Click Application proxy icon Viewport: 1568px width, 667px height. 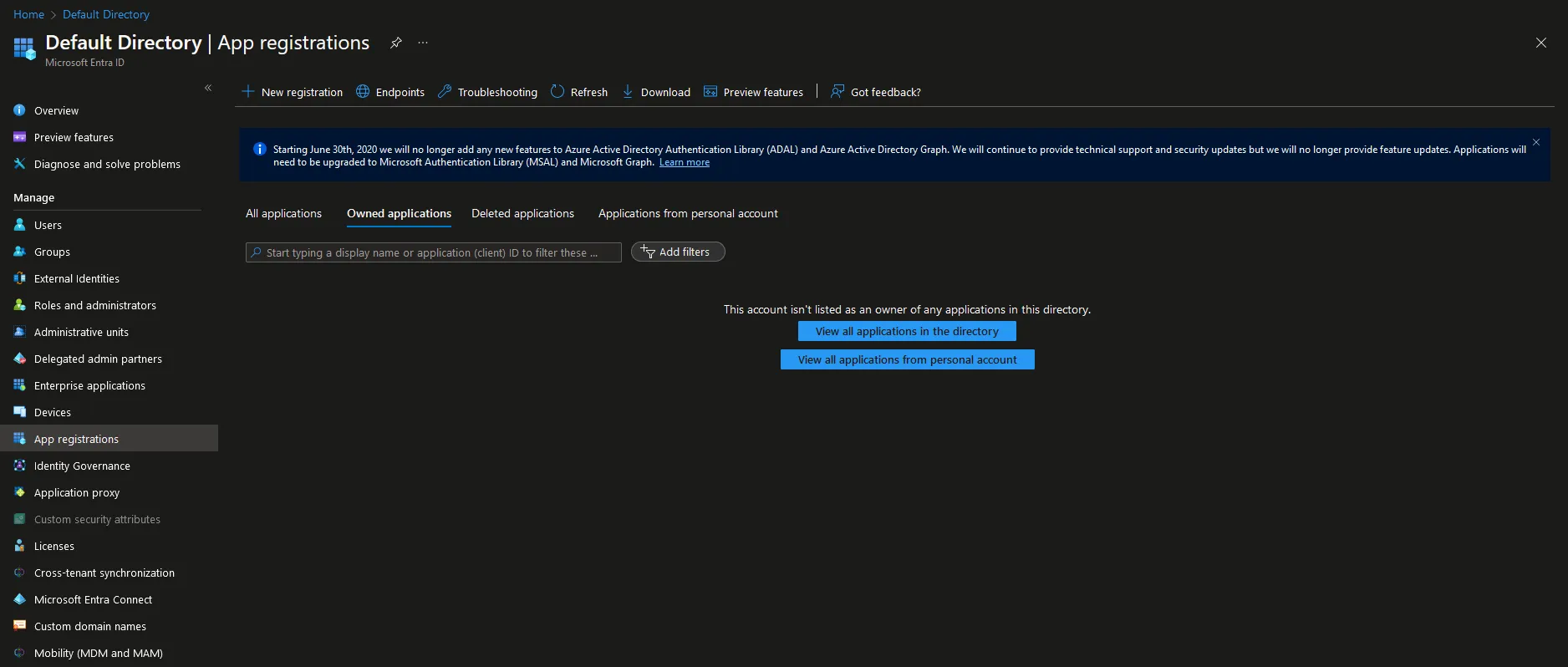pyautogui.click(x=20, y=492)
